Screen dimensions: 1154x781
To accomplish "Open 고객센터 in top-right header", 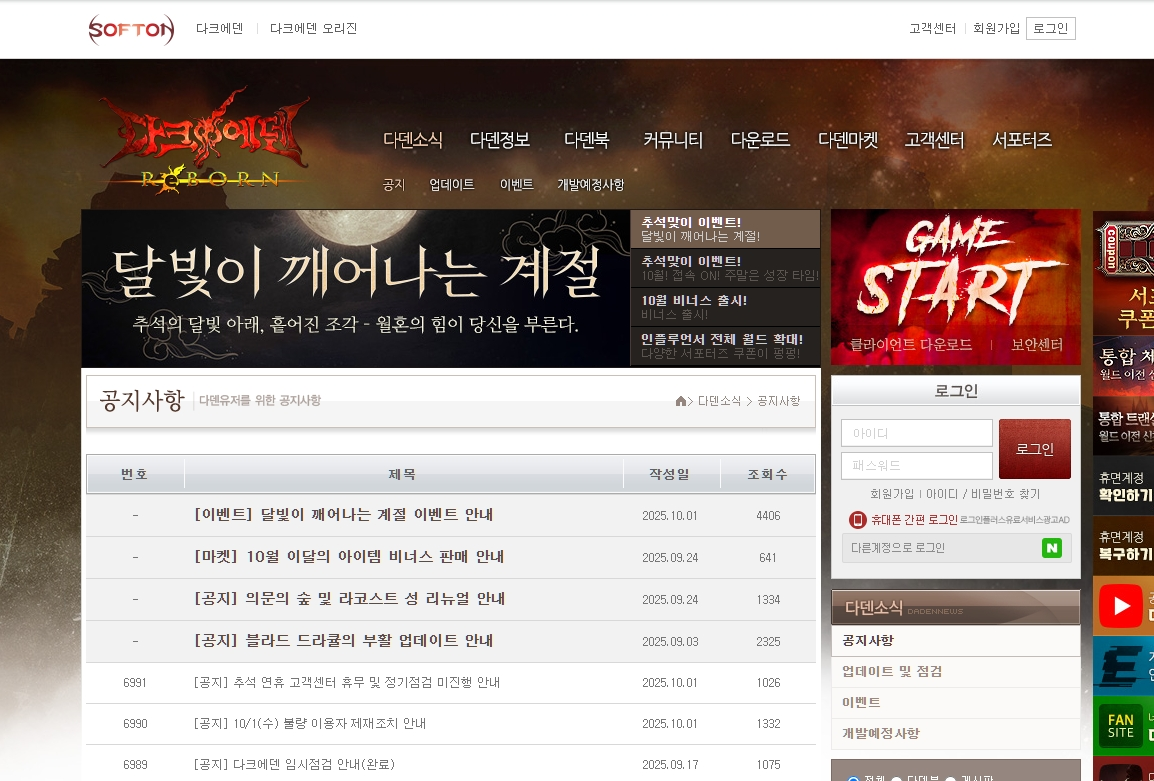I will [x=932, y=29].
